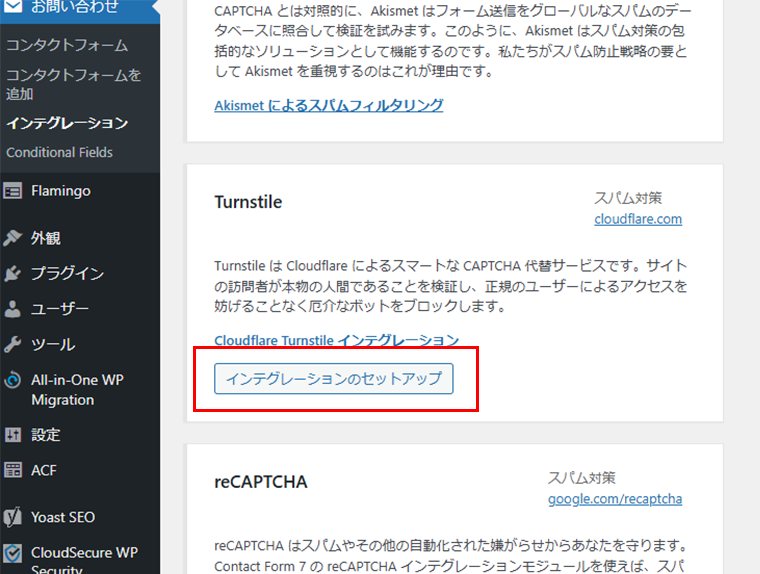Click the ツール wrench icon
This screenshot has width=760, height=574.
pos(13,344)
